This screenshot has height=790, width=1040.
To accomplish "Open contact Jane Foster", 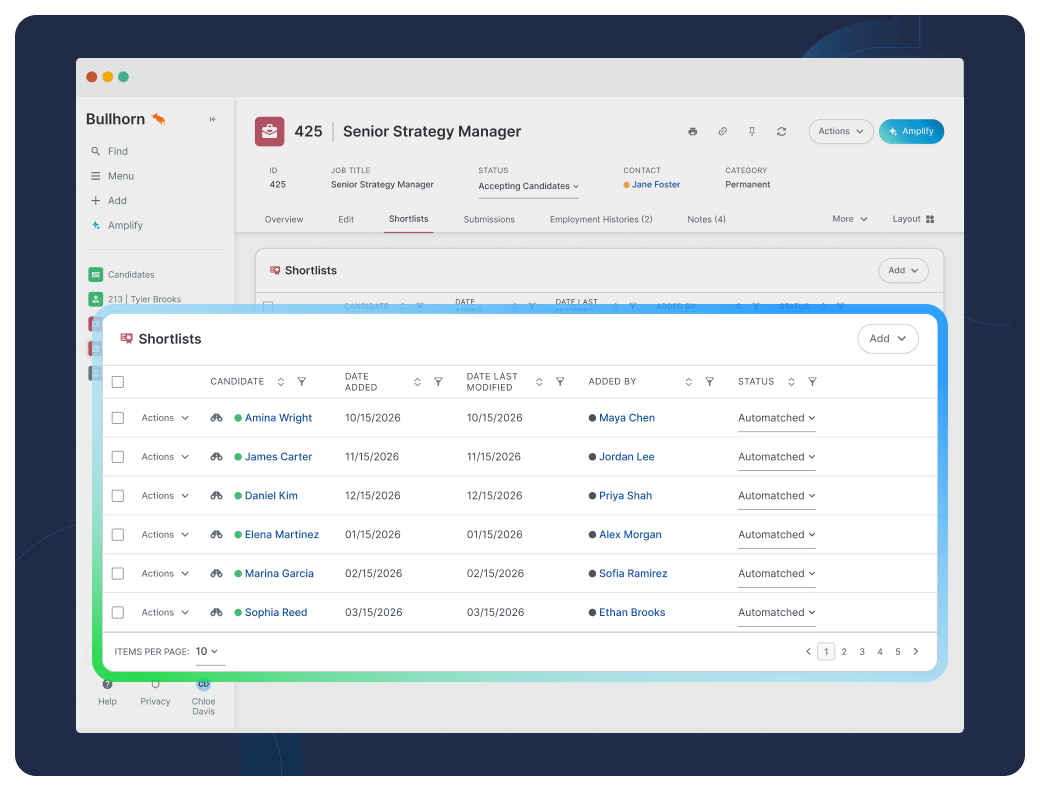I will pos(655,184).
